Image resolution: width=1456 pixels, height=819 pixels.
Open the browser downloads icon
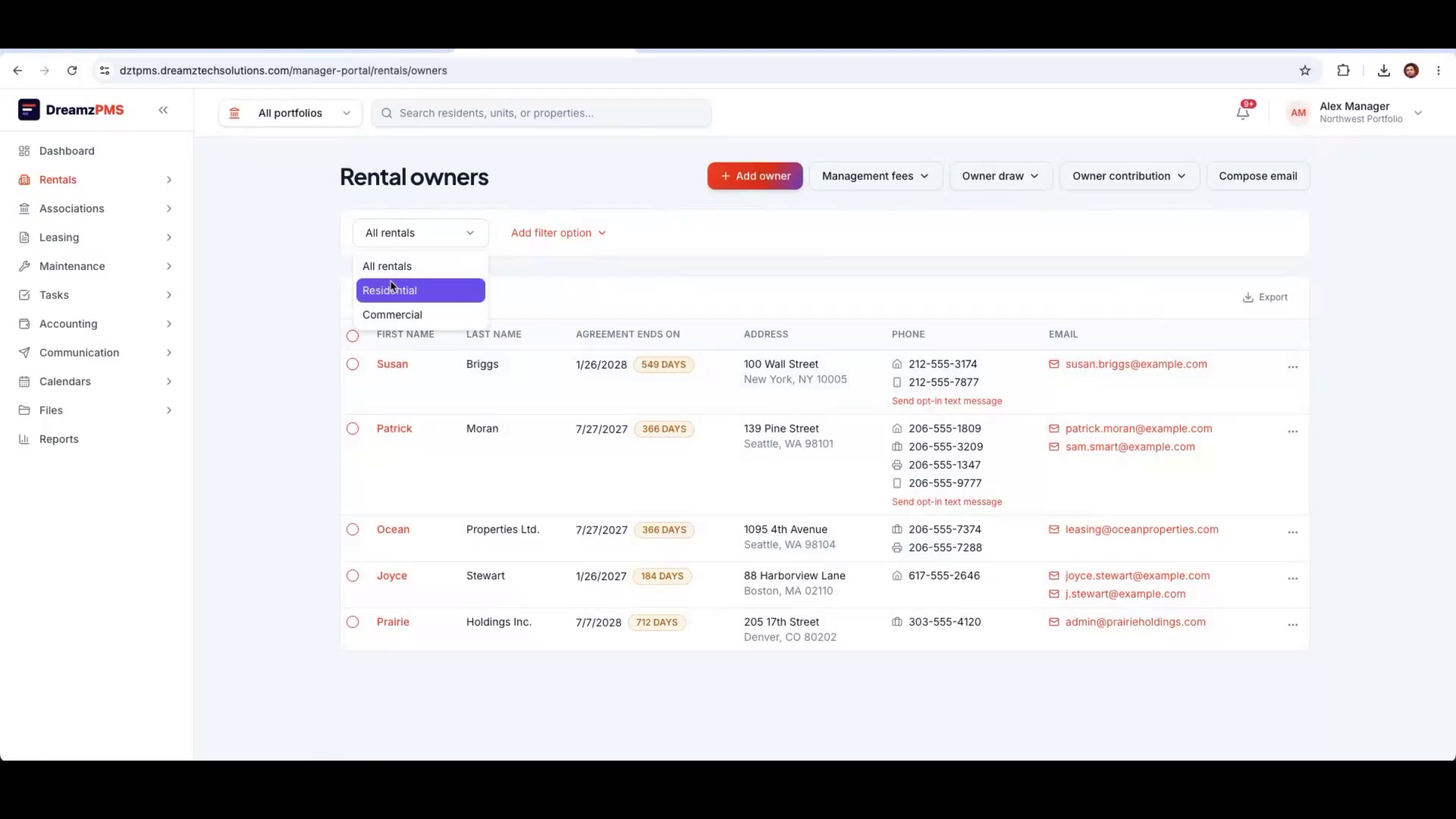(x=1384, y=70)
